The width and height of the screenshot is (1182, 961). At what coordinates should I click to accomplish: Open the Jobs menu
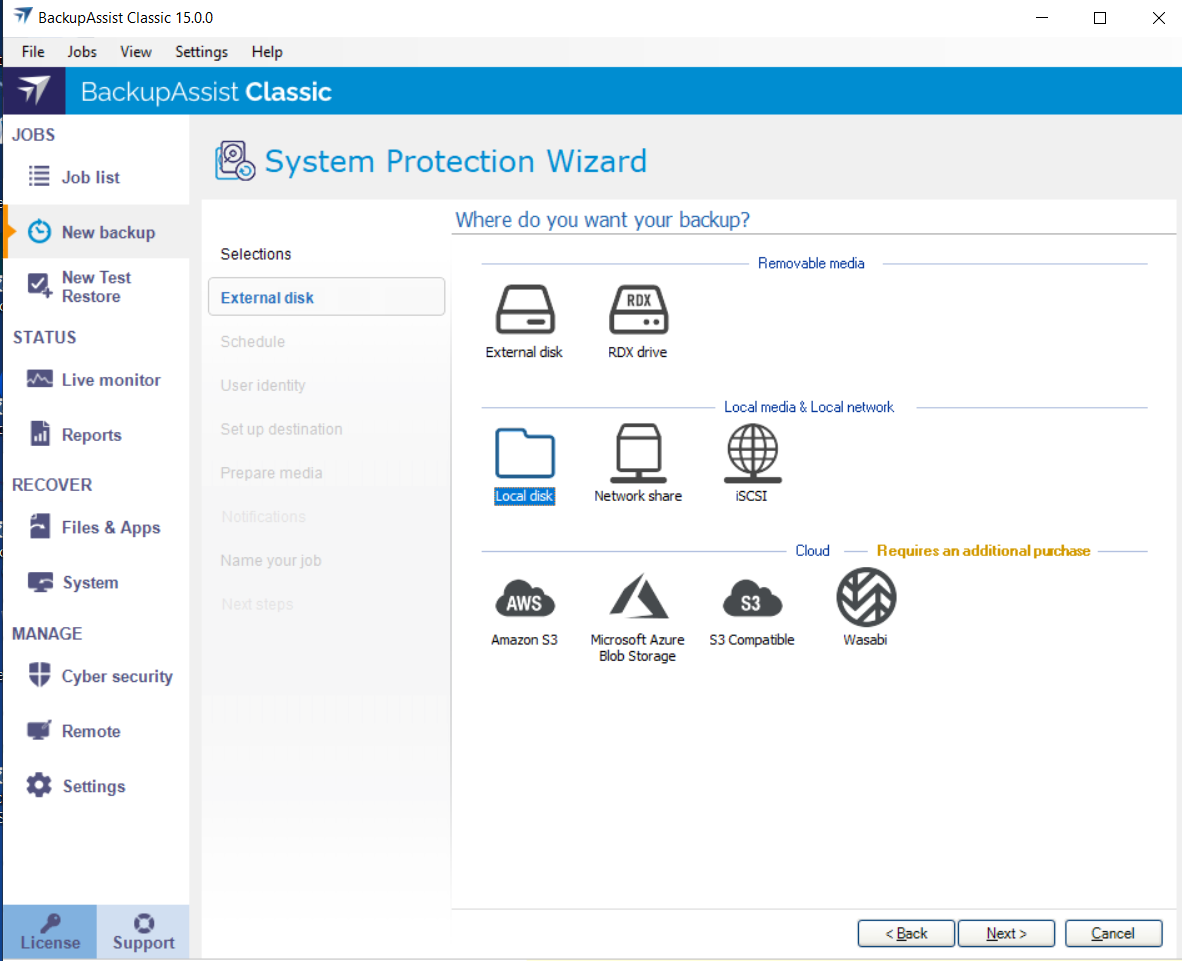click(x=82, y=52)
